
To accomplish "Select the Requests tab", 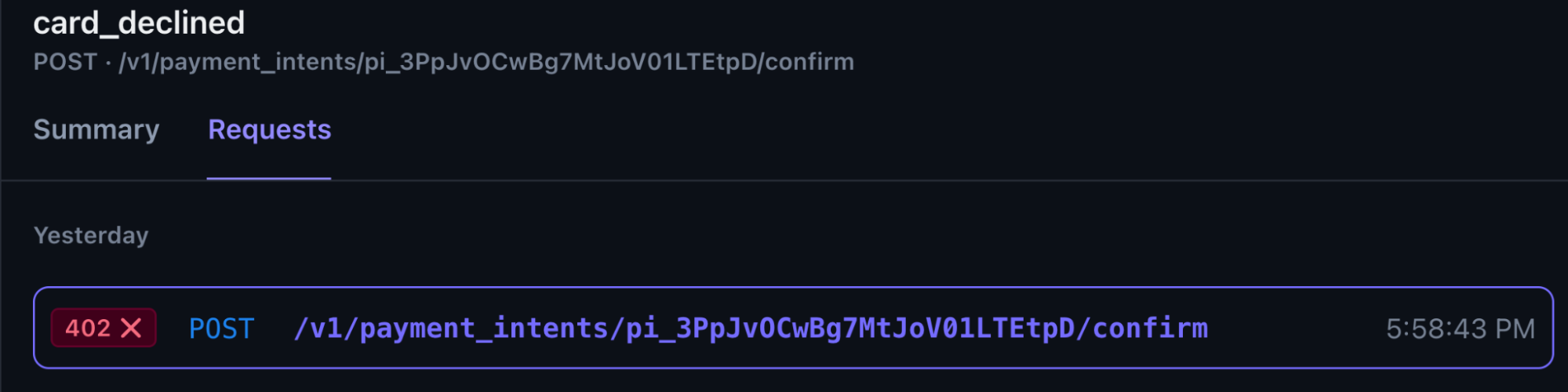I will [x=269, y=129].
